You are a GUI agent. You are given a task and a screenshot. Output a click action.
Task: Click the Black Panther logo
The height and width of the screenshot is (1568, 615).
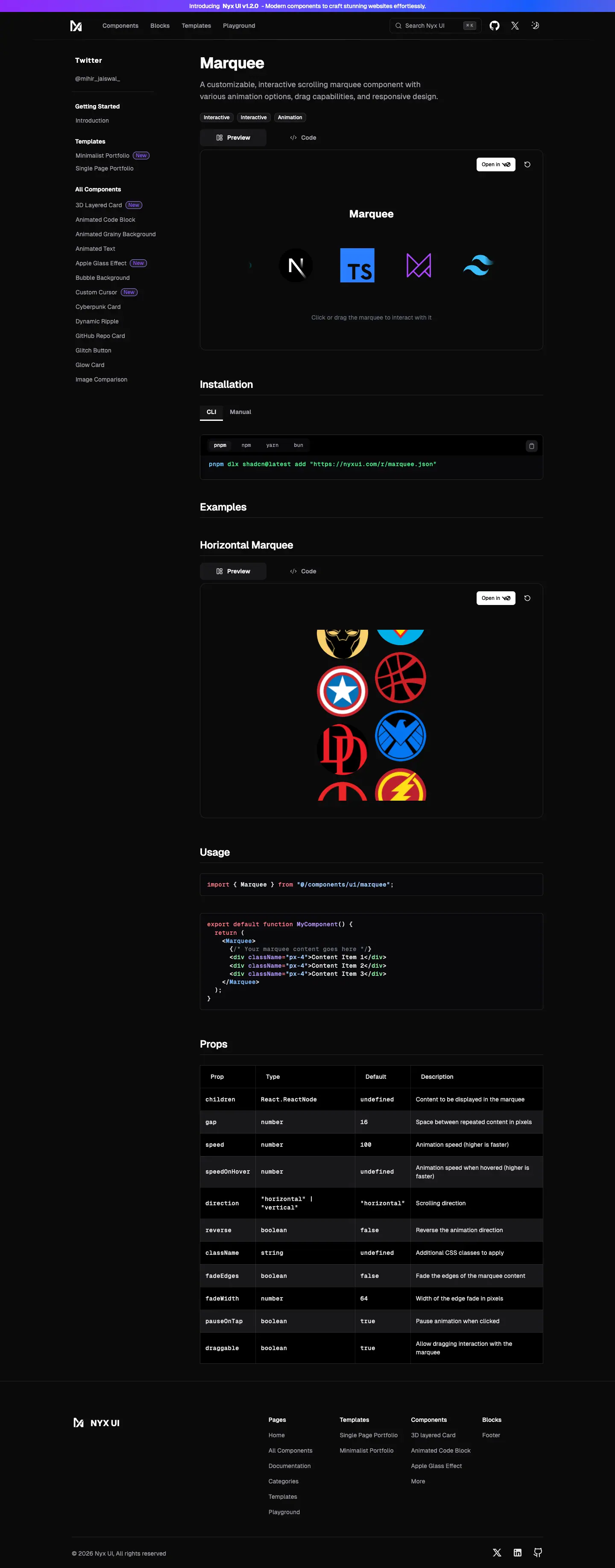(343, 644)
